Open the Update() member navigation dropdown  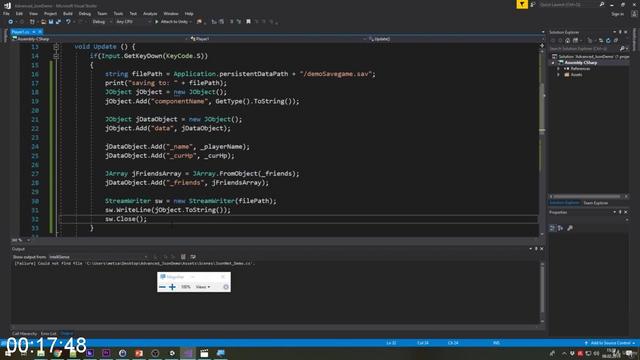[456, 39]
